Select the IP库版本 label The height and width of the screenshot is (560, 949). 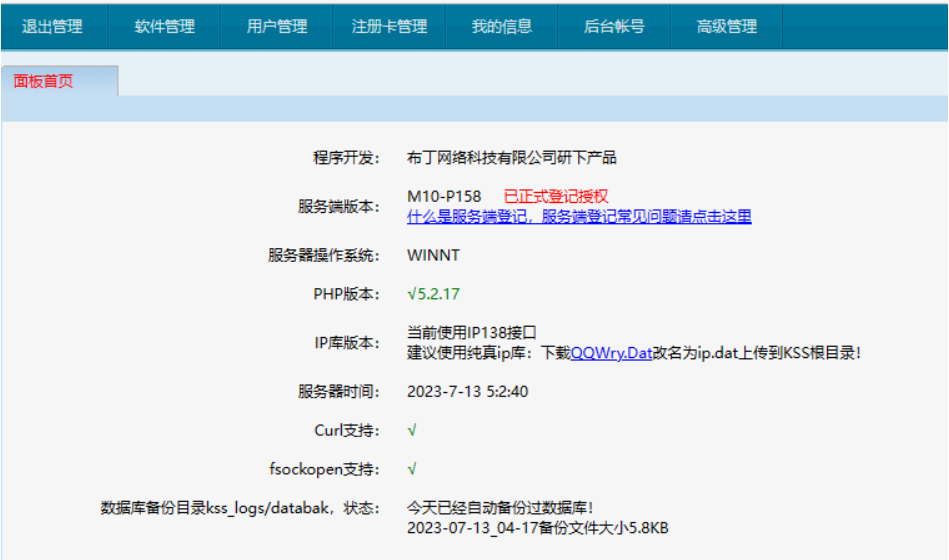pyautogui.click(x=347, y=343)
